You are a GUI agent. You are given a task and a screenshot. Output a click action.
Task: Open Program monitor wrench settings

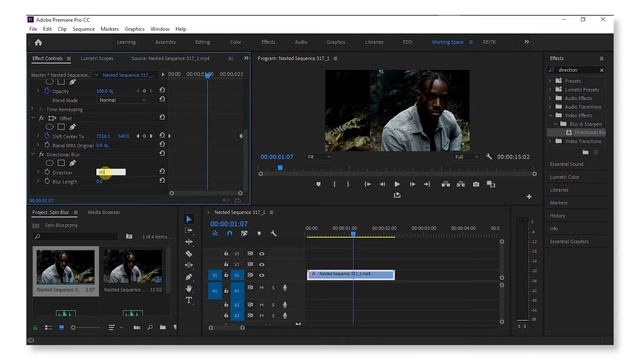coord(489,157)
